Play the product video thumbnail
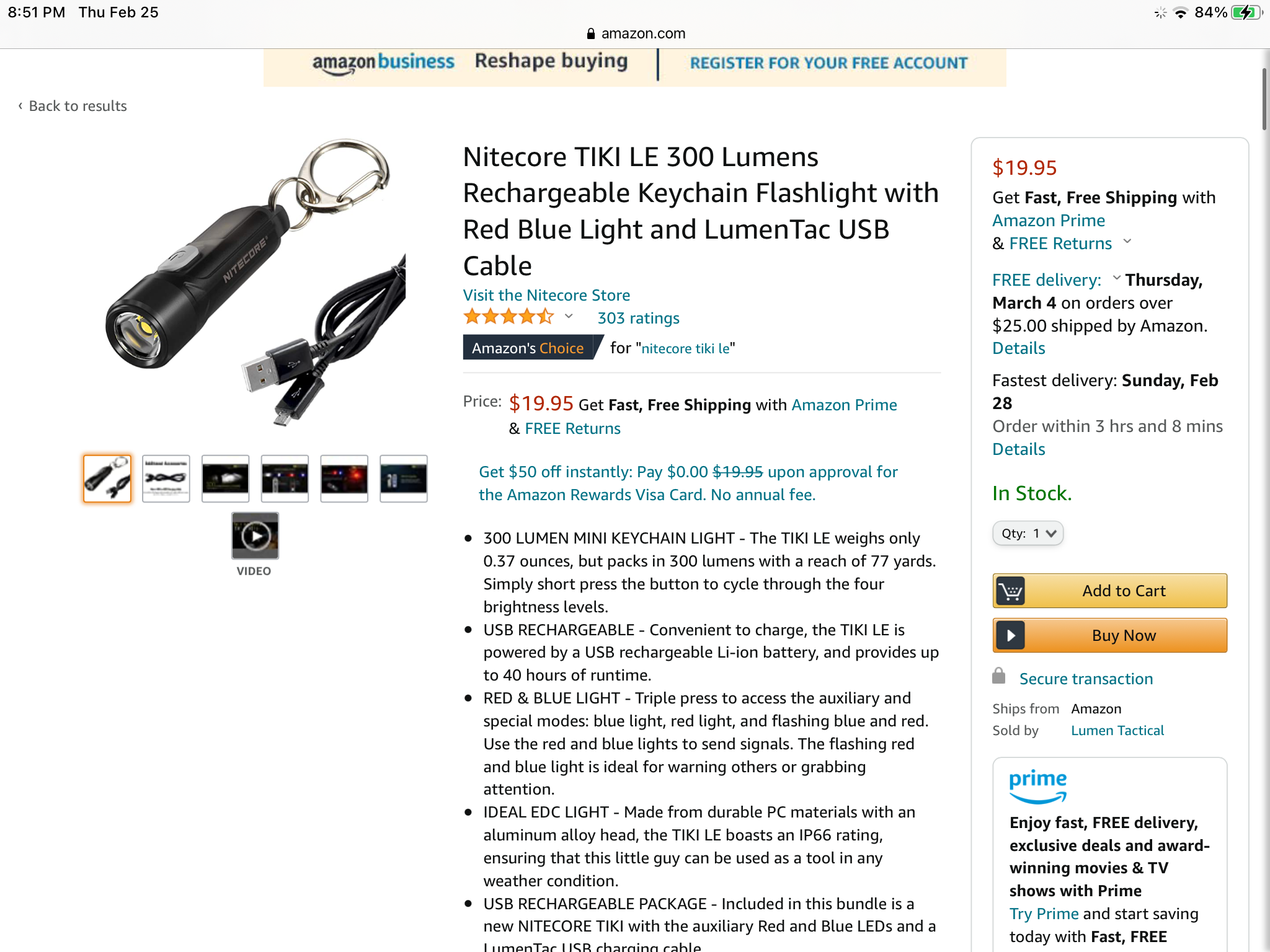 (x=255, y=535)
